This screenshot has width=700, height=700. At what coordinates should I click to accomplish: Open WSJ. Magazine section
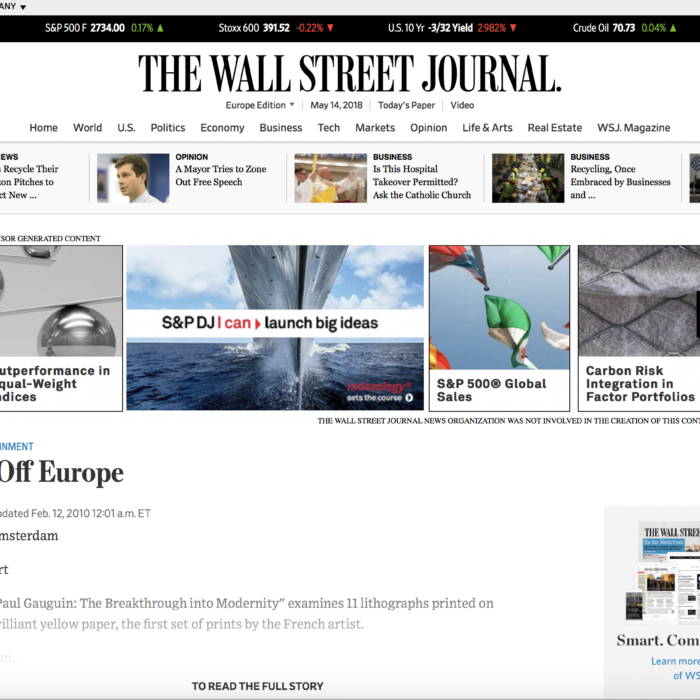point(634,128)
